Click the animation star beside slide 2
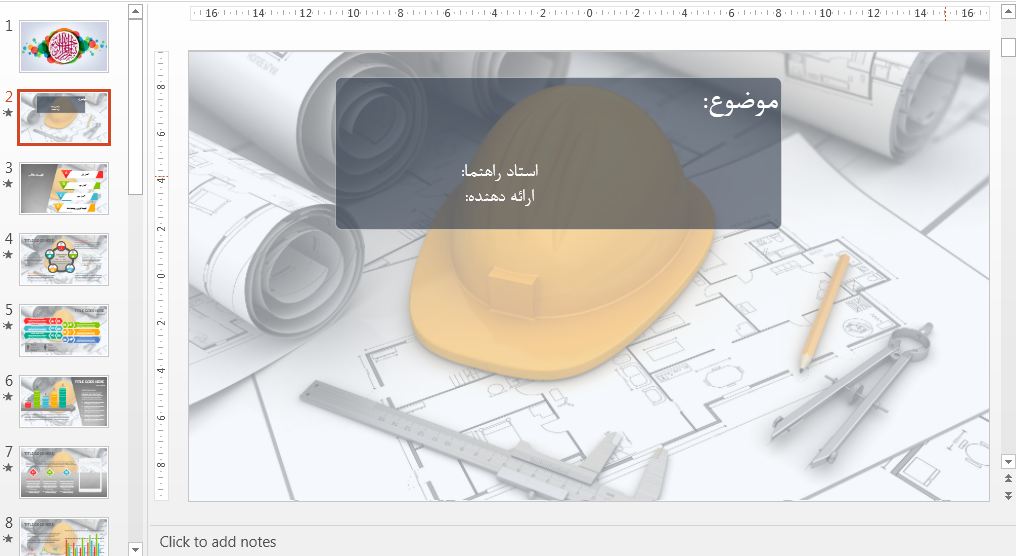The image size is (1016, 556). coord(9,113)
